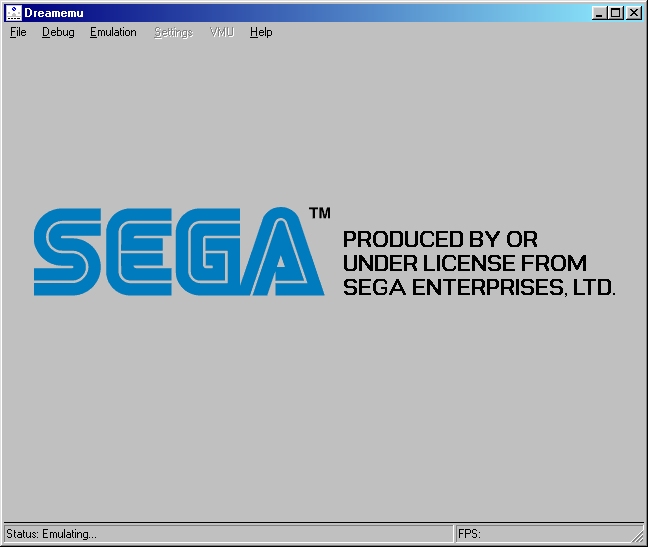Click the 'UNDER LICENSE FROM' text line
Viewport: 648px width, 547px height.
click(x=465, y=263)
